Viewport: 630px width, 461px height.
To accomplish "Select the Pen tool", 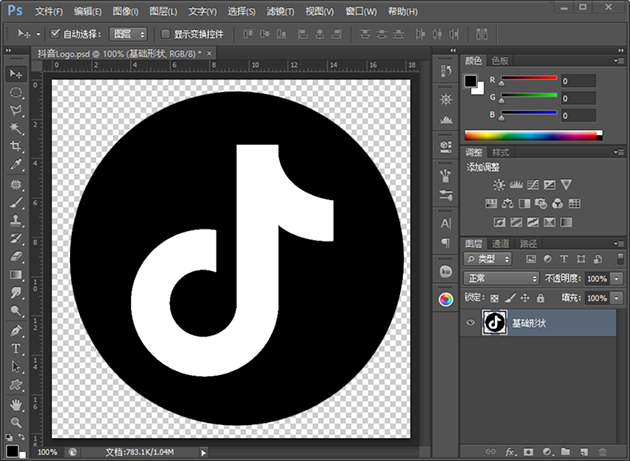I will [x=16, y=331].
